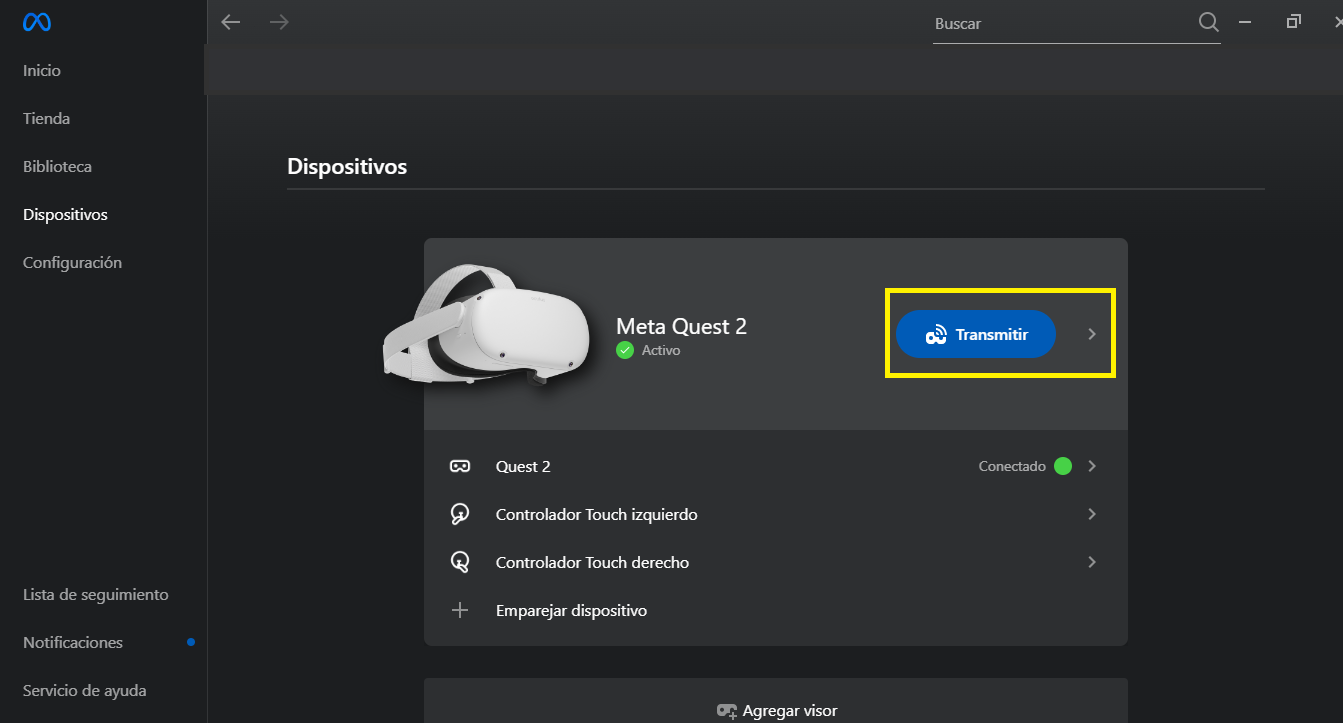
Task: Click the green Activo checkmark icon
Action: (625, 350)
